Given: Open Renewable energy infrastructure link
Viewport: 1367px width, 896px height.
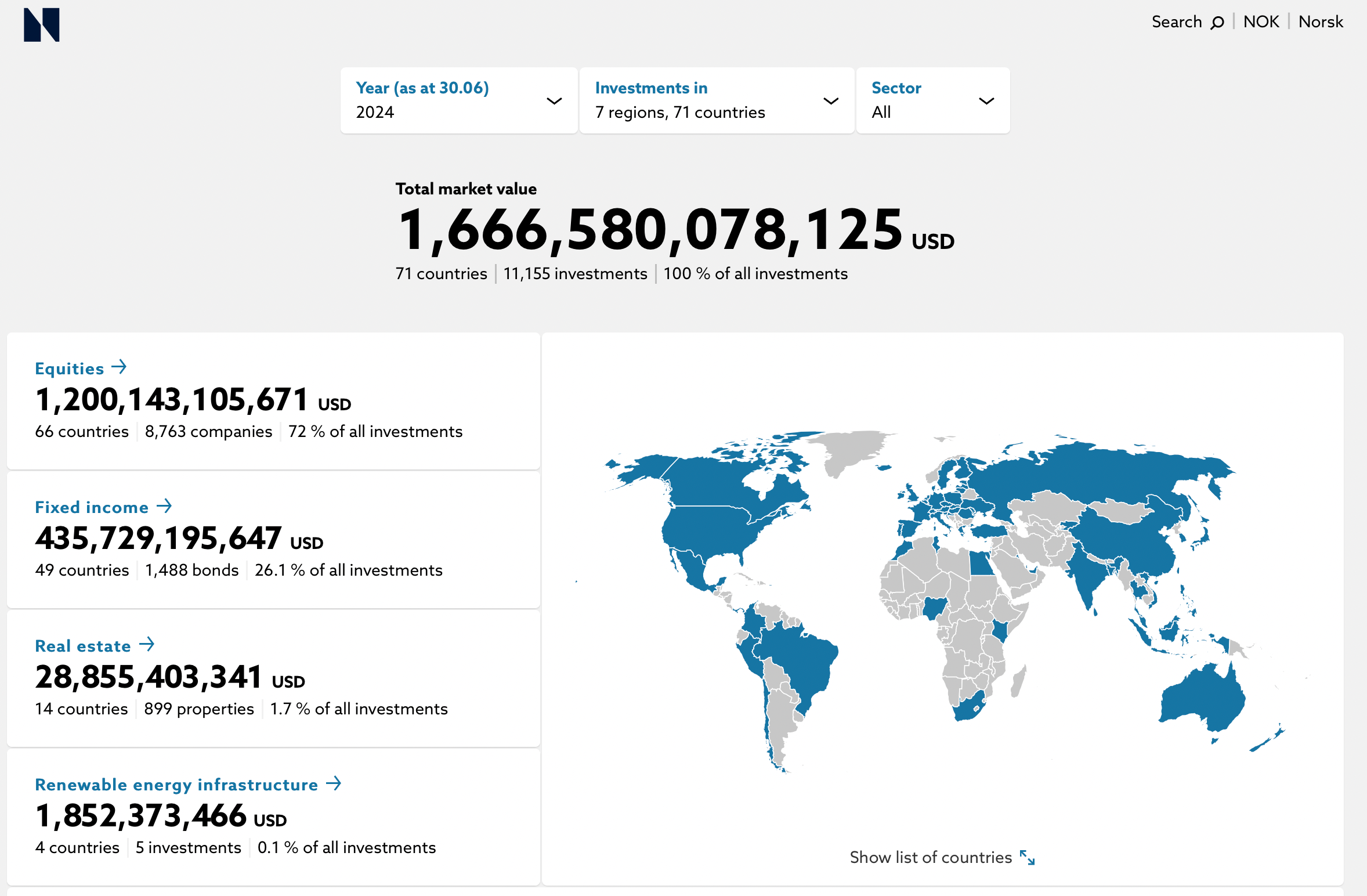Looking at the screenshot, I should 176,785.
